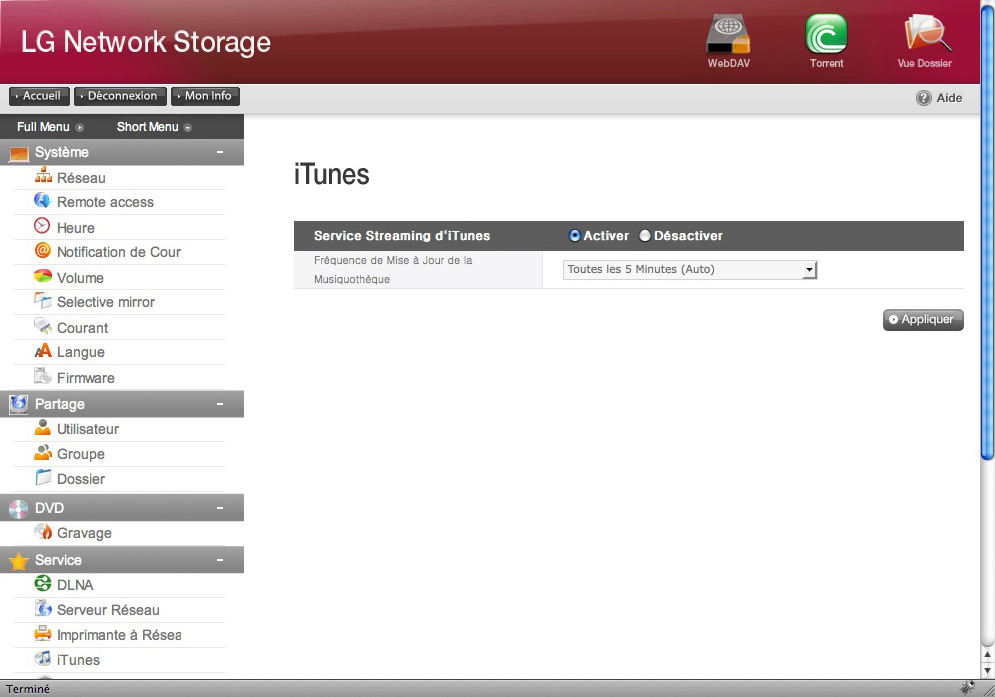Screen dimensions: 995x697
Task: Open the WebDAV icon in header
Action: pos(727,38)
